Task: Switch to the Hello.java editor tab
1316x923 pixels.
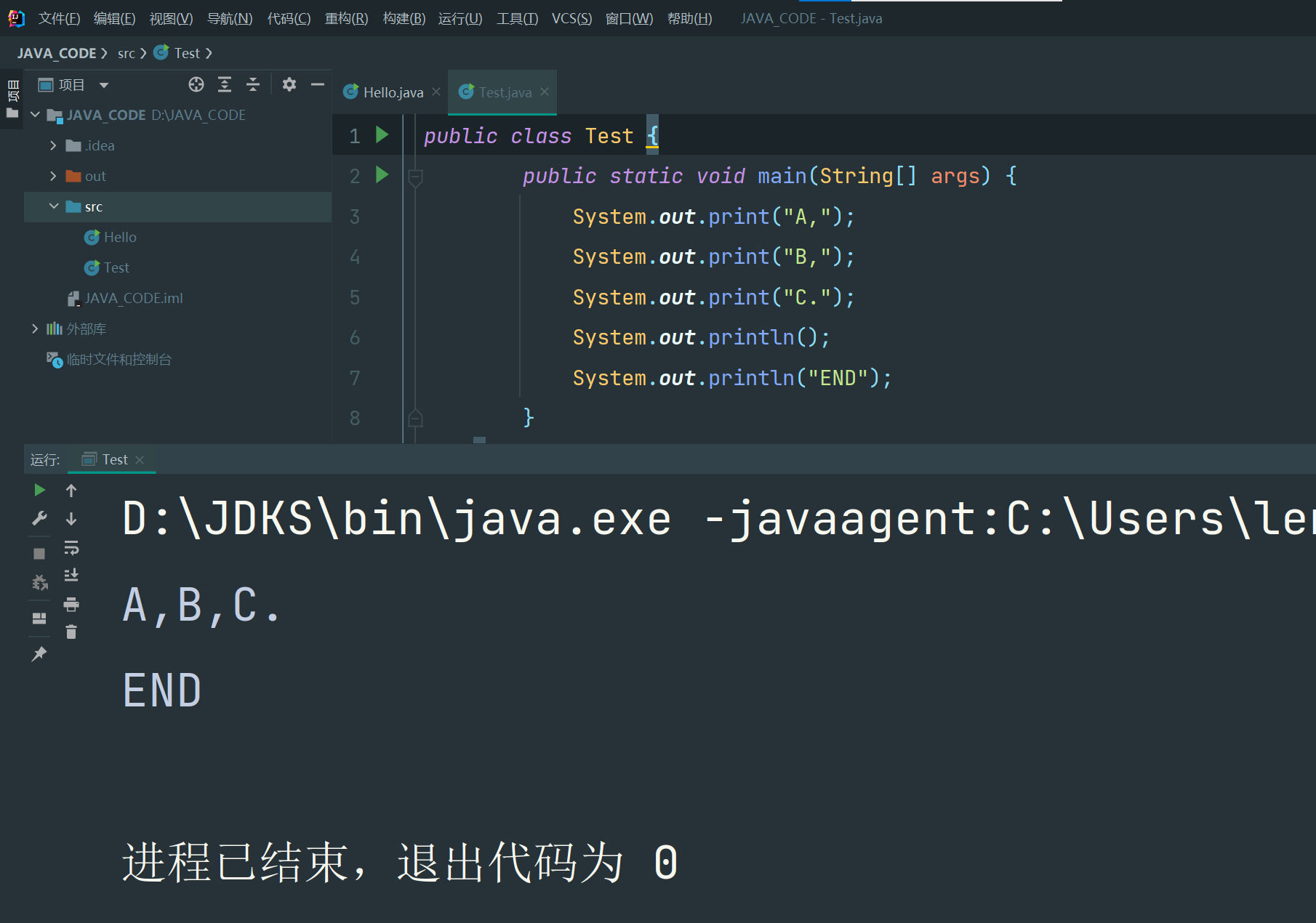Action: tap(384, 92)
